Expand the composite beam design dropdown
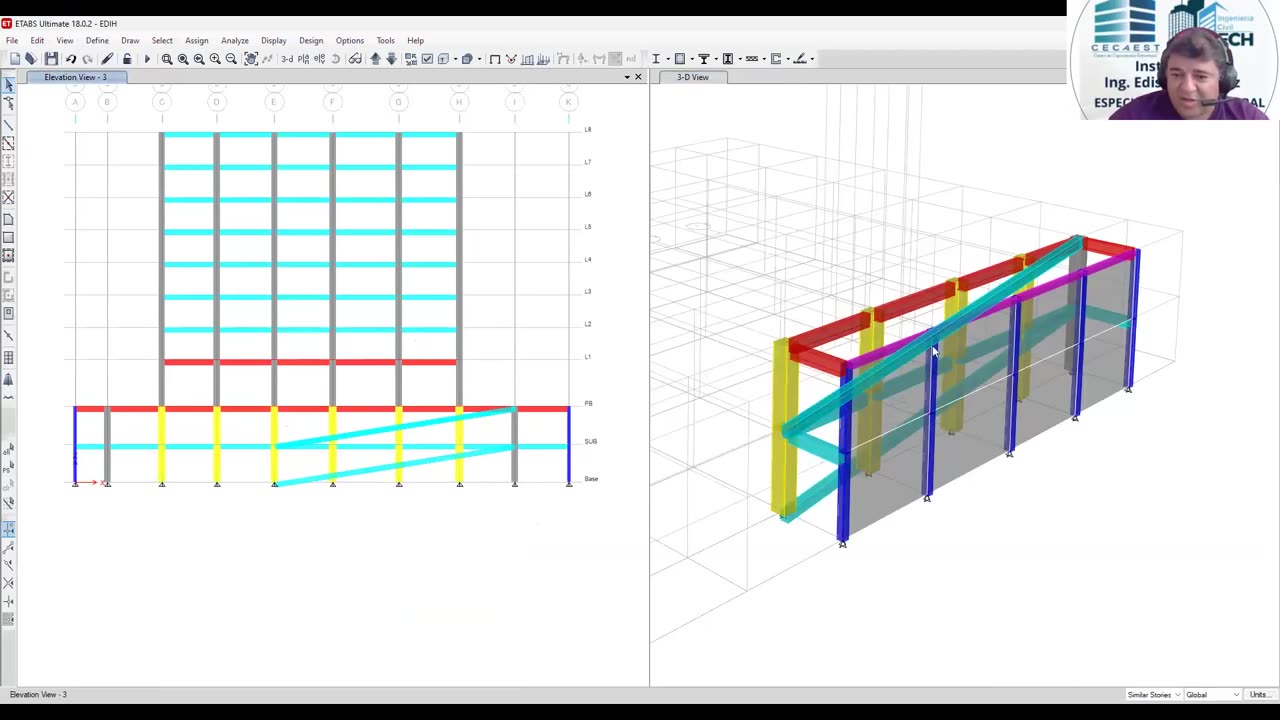This screenshot has height=720, width=1280. 716,59
